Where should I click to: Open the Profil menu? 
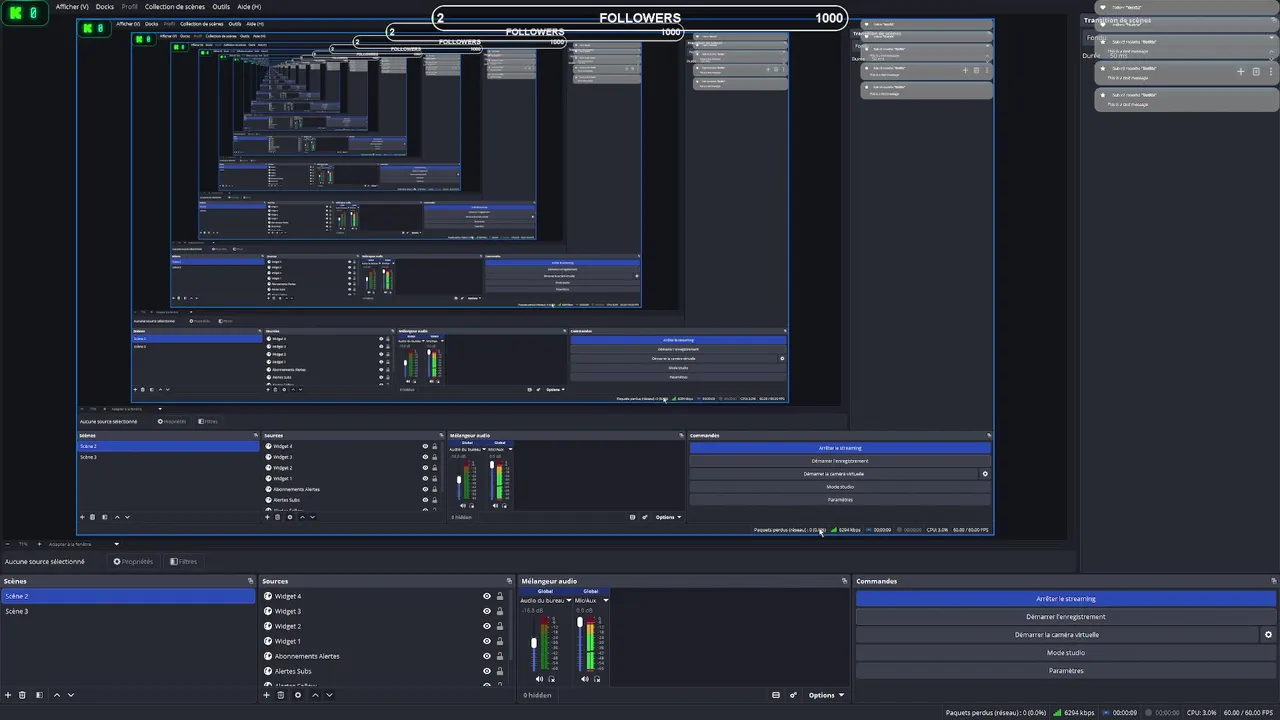pyautogui.click(x=130, y=7)
